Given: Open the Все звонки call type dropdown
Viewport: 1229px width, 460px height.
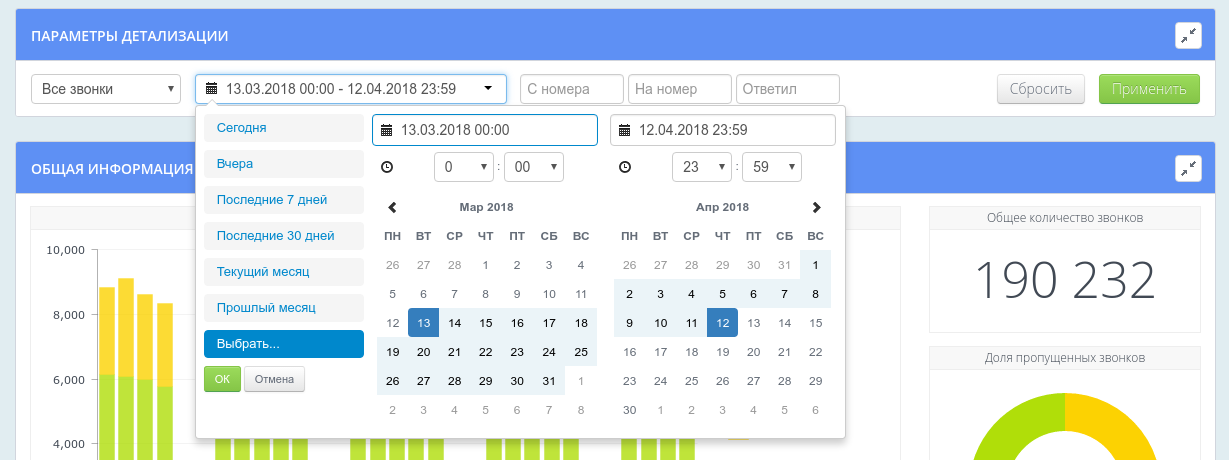Looking at the screenshot, I should [106, 89].
